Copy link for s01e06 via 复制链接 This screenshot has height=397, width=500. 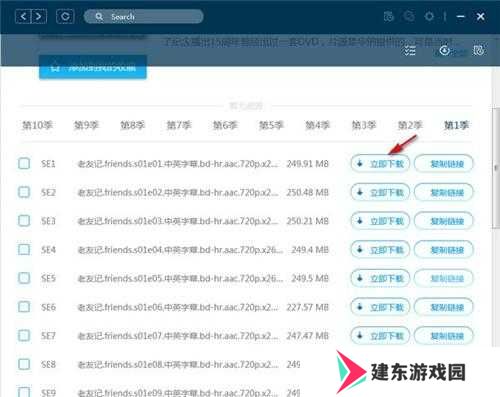click(444, 307)
